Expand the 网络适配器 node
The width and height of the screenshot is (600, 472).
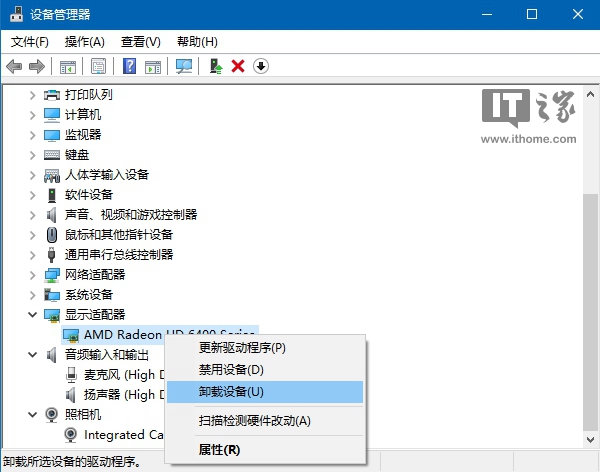coord(33,275)
